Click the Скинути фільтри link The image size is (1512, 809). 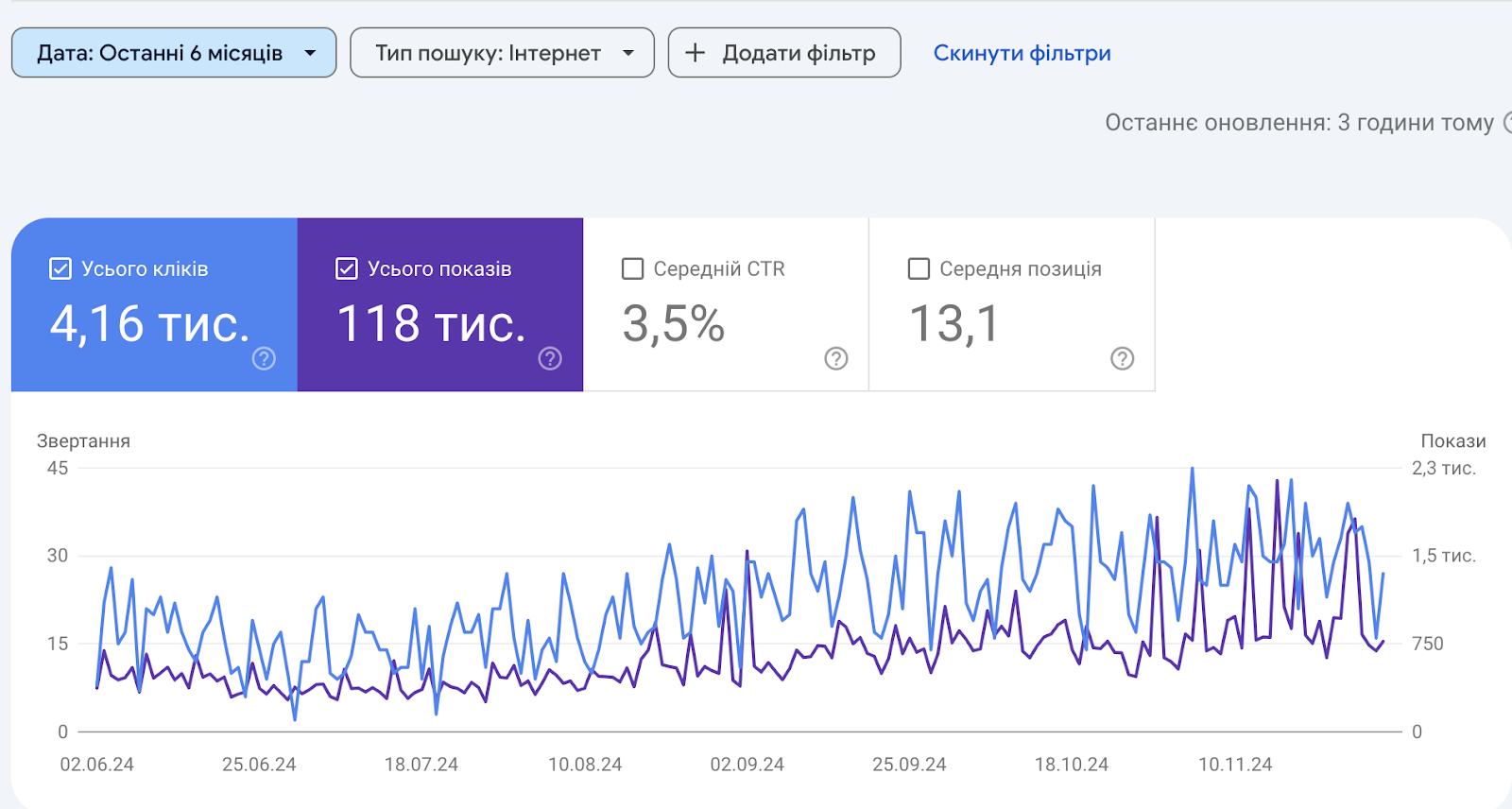1022,53
